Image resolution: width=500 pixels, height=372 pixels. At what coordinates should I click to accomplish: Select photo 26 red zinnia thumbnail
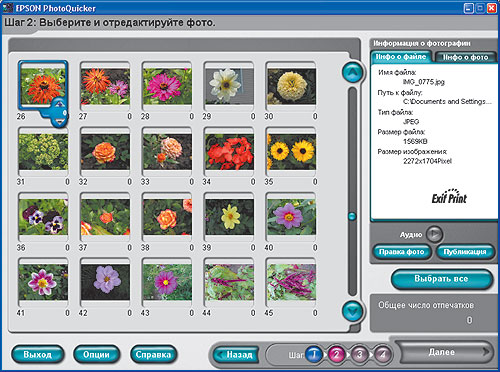[43, 85]
